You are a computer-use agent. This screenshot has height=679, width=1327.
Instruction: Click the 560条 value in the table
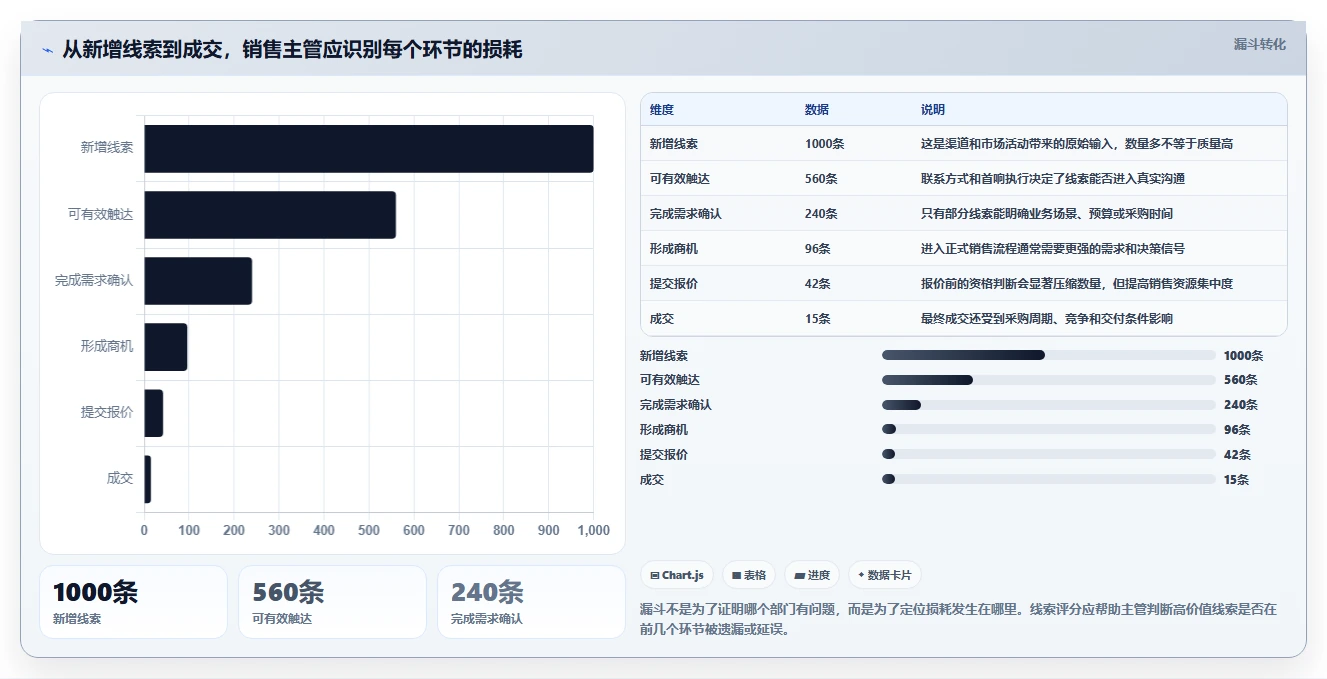pos(821,179)
